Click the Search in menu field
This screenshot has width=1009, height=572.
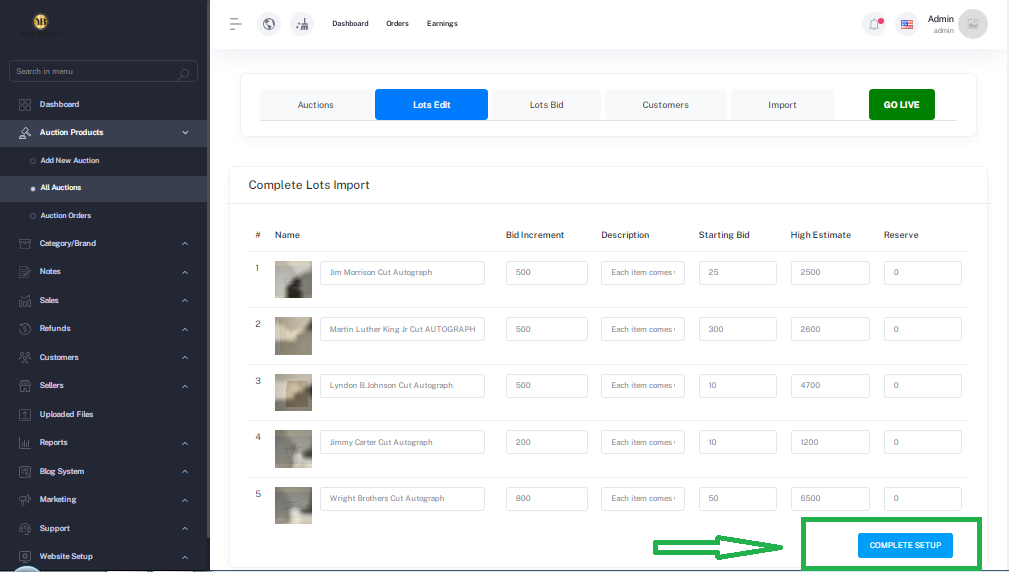[103, 71]
